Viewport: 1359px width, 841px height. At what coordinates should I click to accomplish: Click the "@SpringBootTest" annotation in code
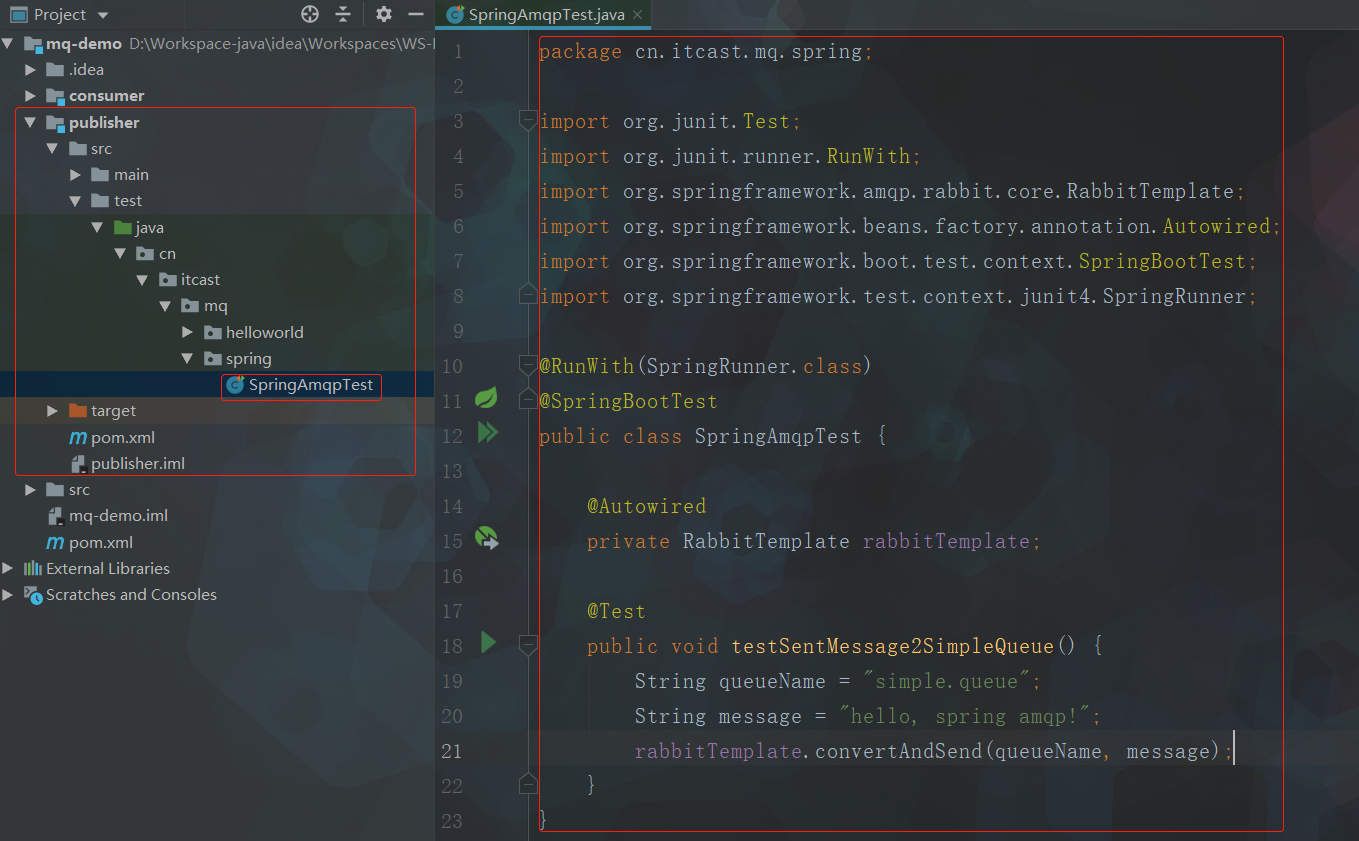[628, 401]
